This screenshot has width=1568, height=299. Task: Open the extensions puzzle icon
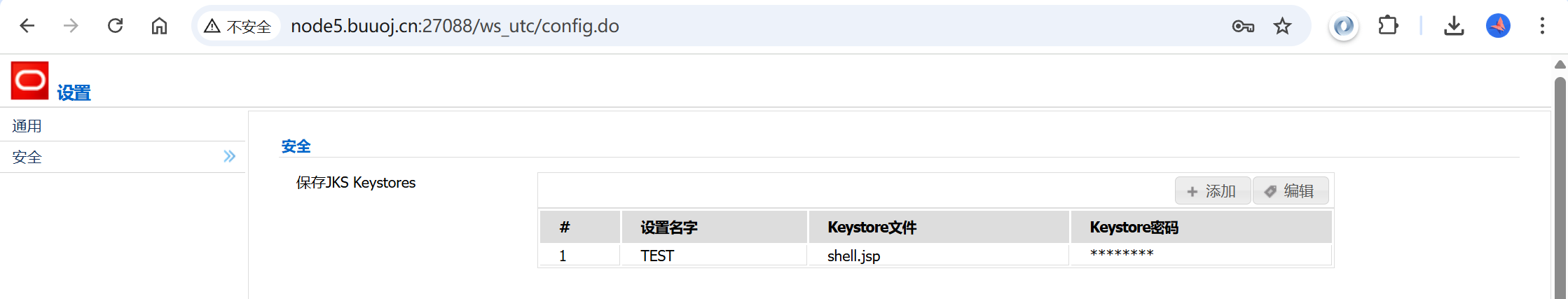click(1387, 26)
